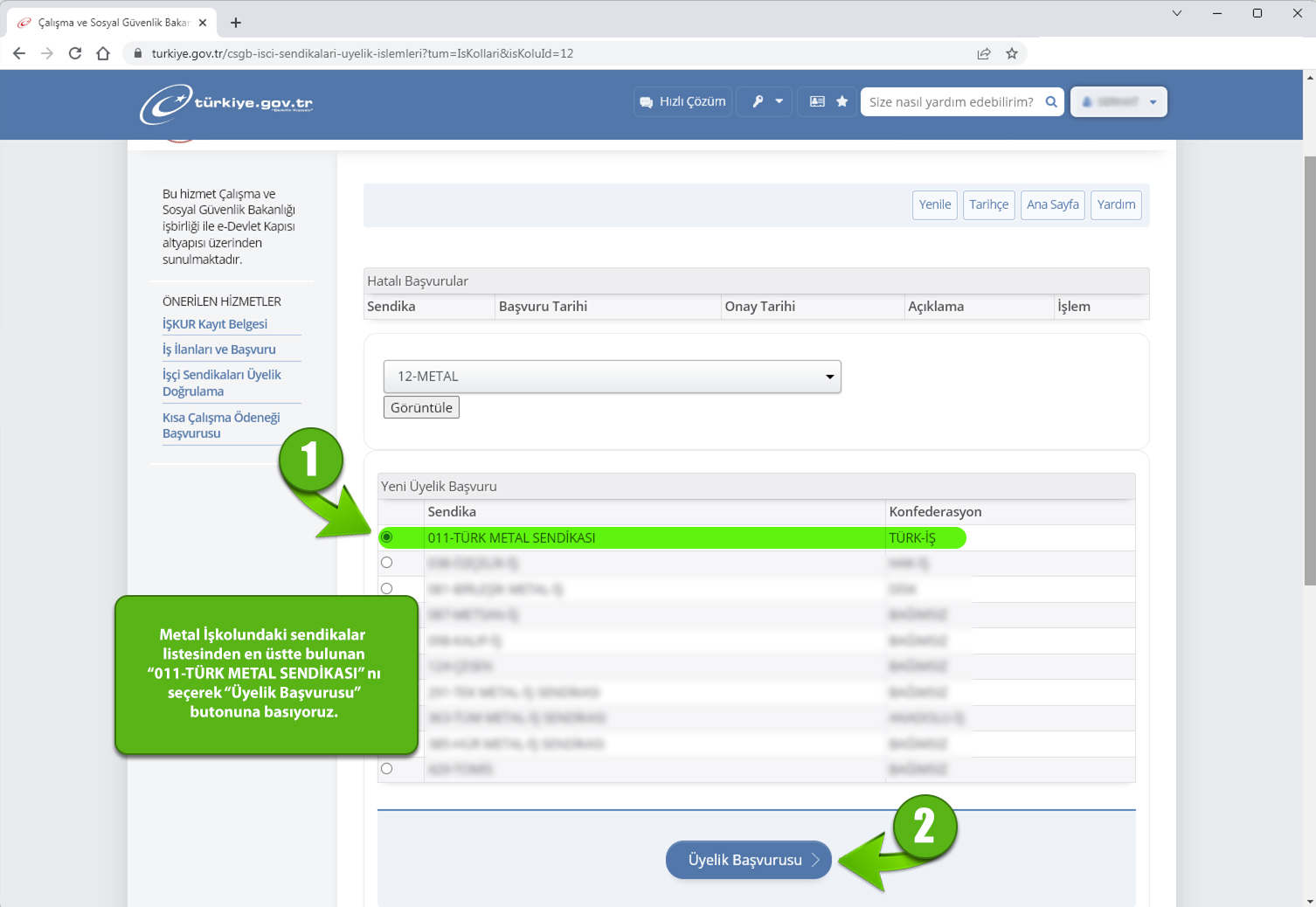Click the Üyelik Başvurusu button
The width and height of the screenshot is (1316, 907).
[748, 860]
